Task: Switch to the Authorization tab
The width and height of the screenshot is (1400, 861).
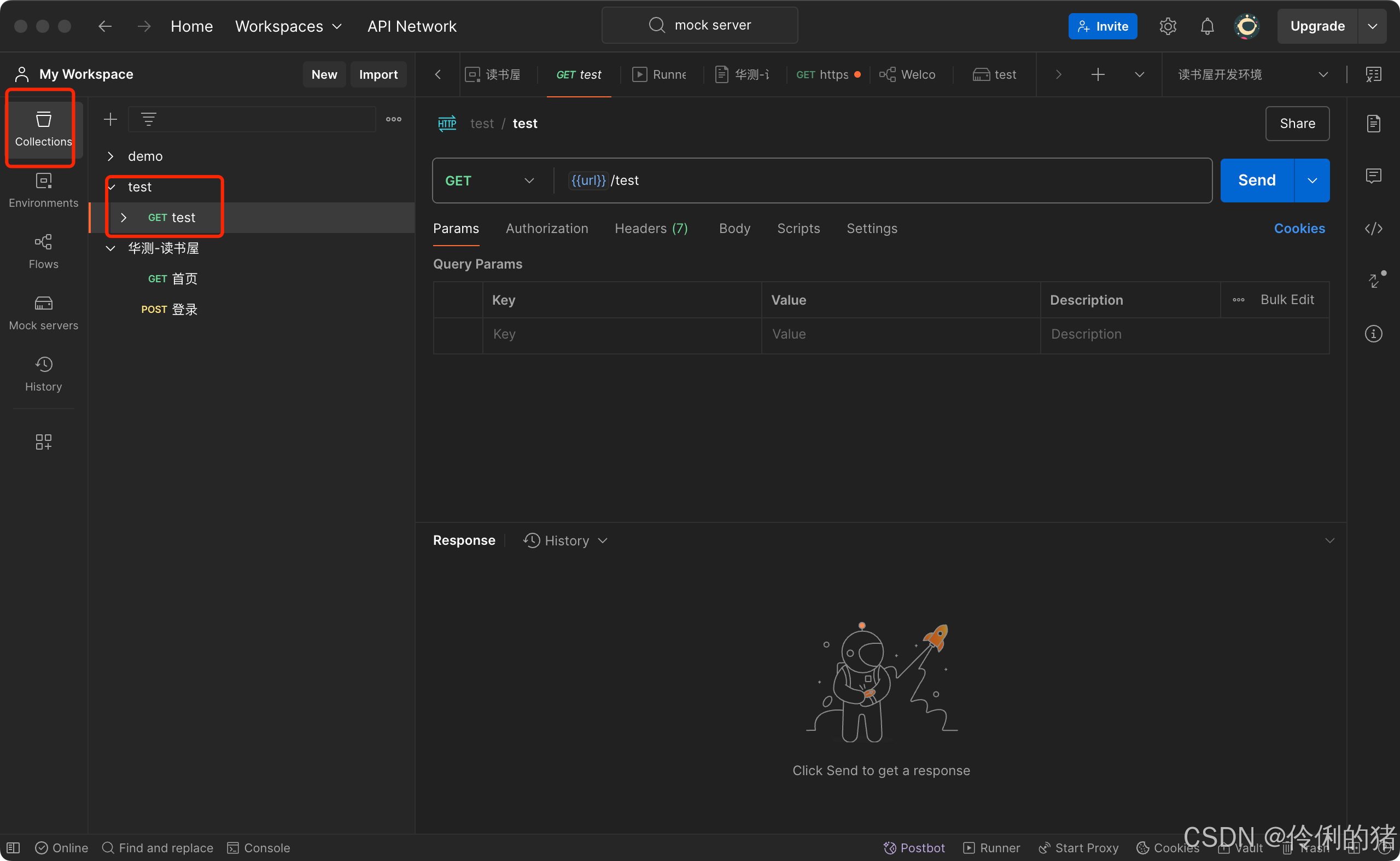Action: [546, 228]
